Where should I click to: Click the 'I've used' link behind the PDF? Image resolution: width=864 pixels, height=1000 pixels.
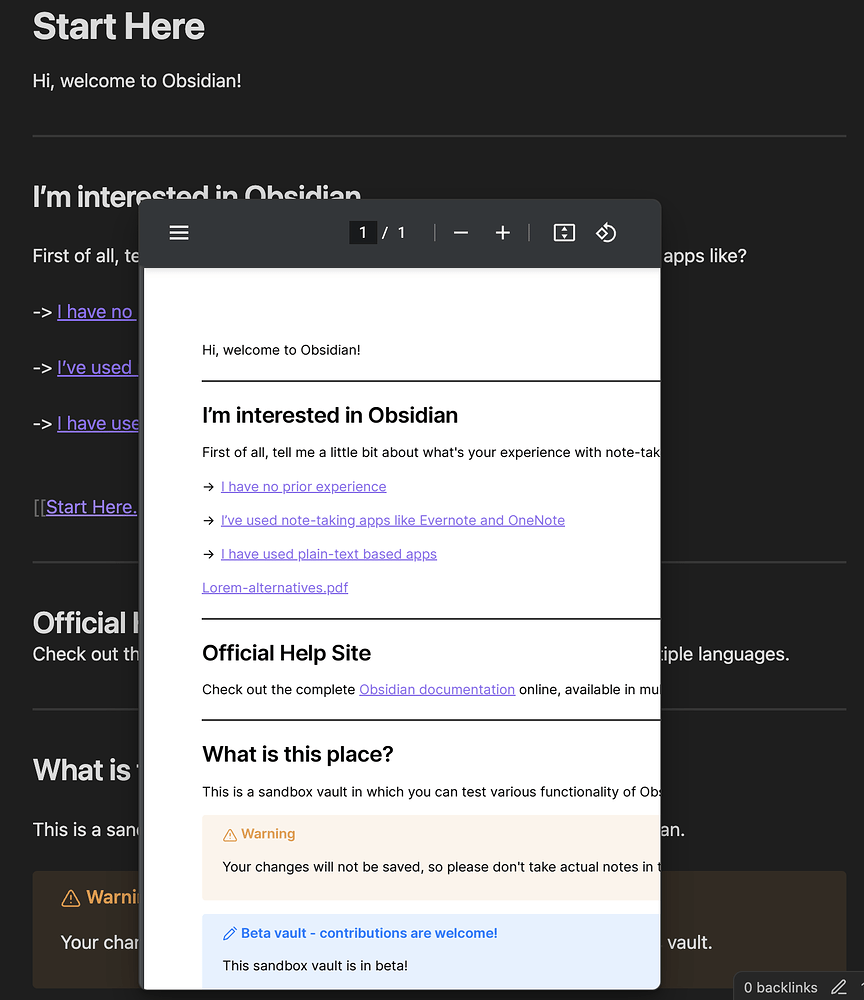[x=97, y=367]
